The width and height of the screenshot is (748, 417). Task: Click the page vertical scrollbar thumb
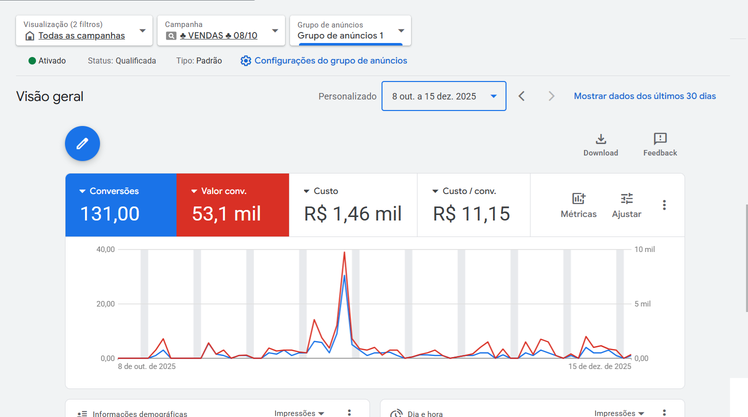pyautogui.click(x=747, y=258)
